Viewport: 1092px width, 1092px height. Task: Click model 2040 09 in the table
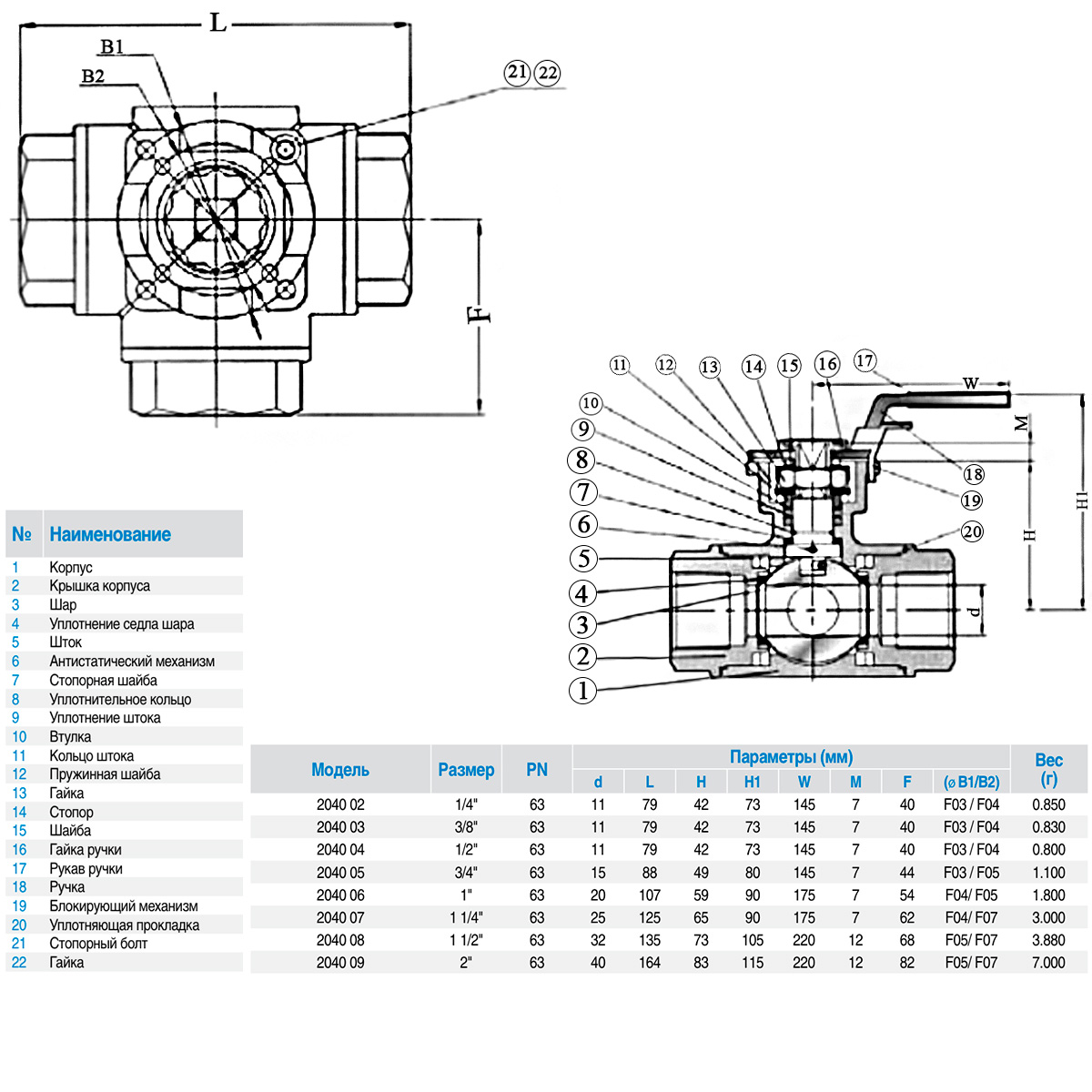(340, 963)
